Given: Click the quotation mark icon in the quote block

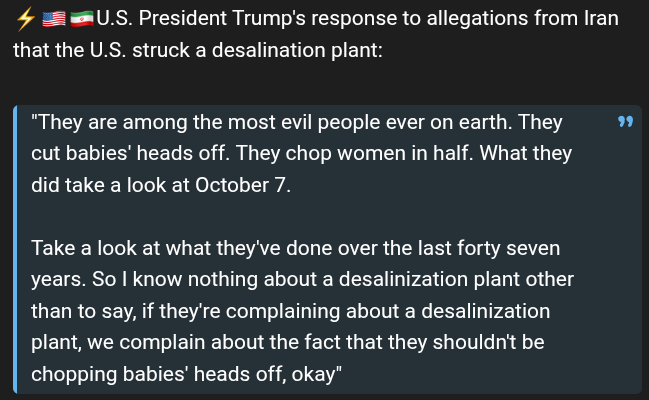Looking at the screenshot, I should pos(626,122).
